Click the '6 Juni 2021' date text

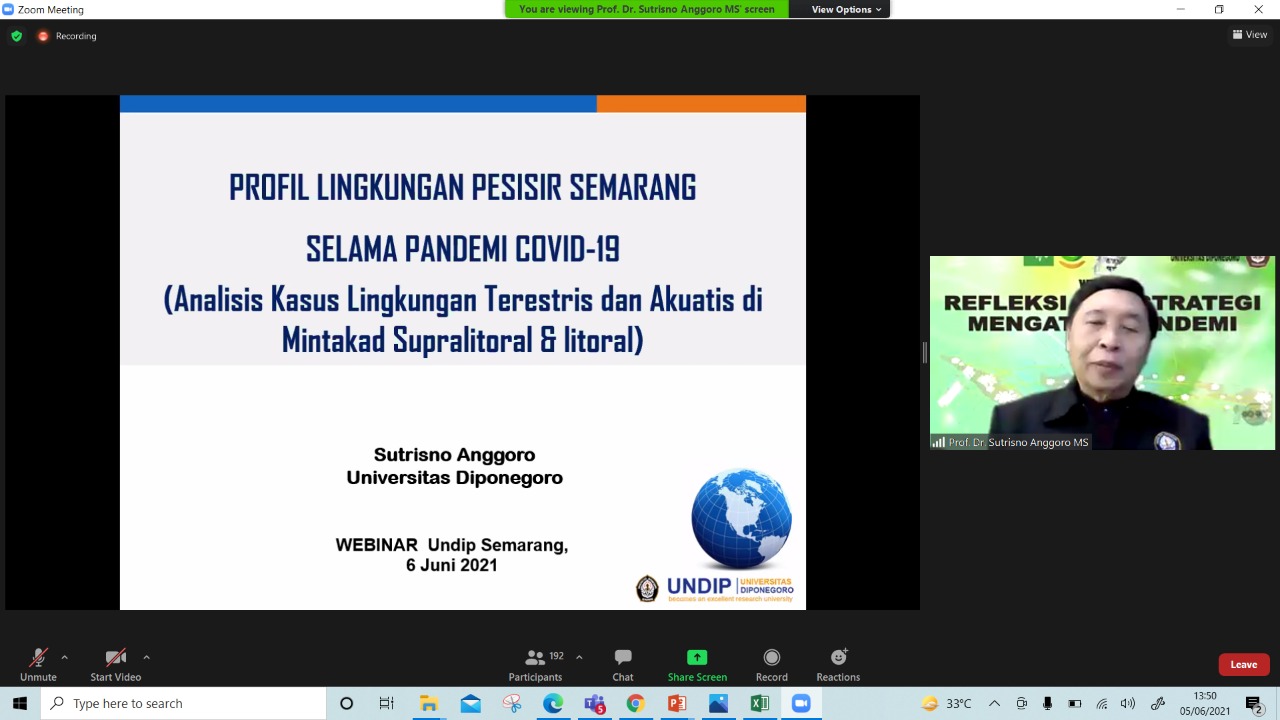pyautogui.click(x=451, y=565)
